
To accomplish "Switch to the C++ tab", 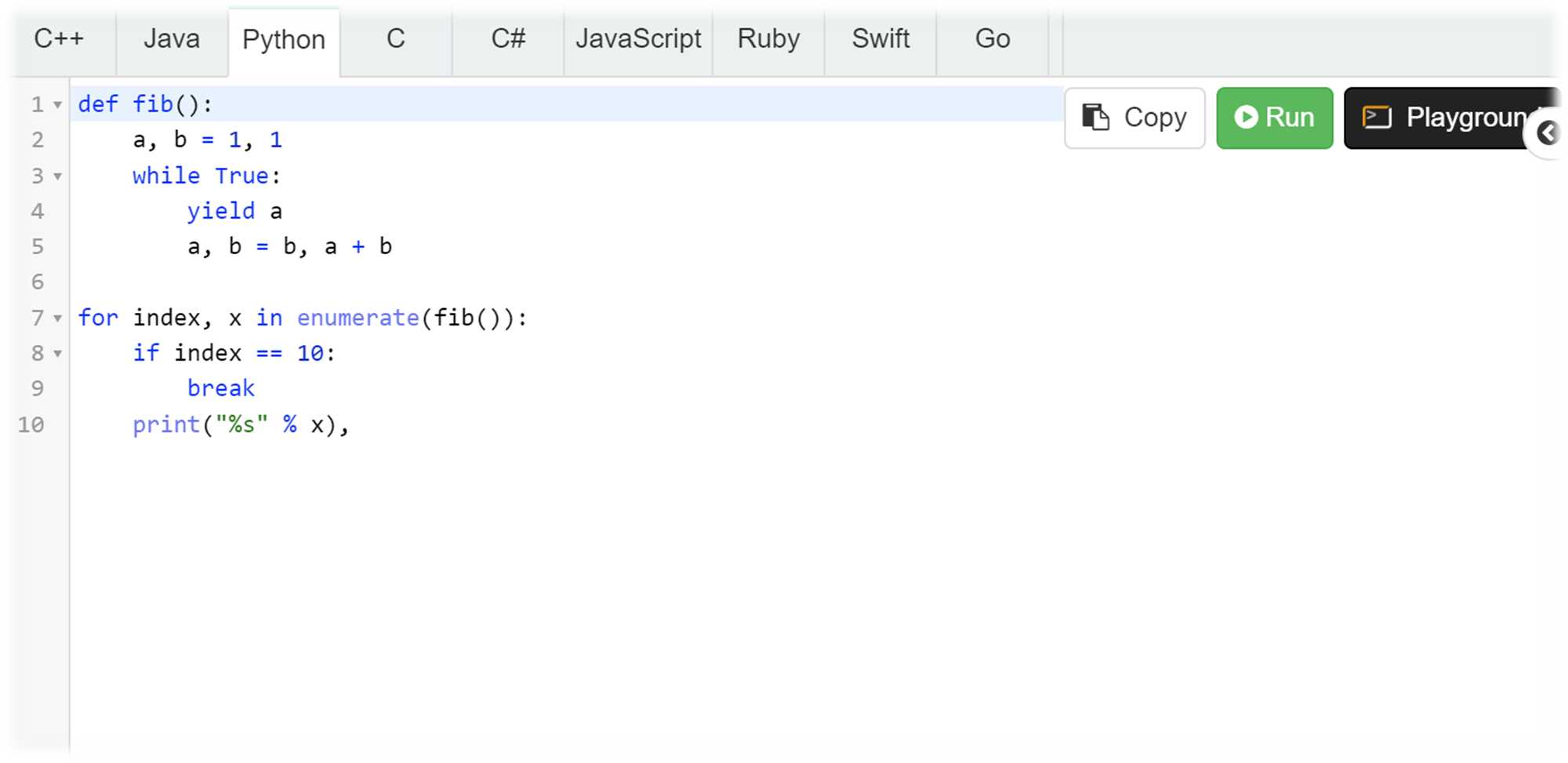I will pyautogui.click(x=59, y=39).
